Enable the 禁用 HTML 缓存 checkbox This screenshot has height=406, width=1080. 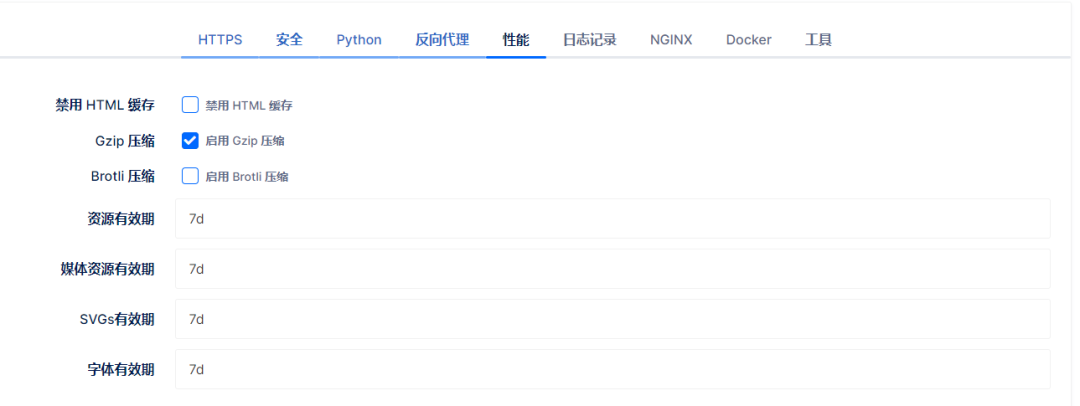coord(190,104)
